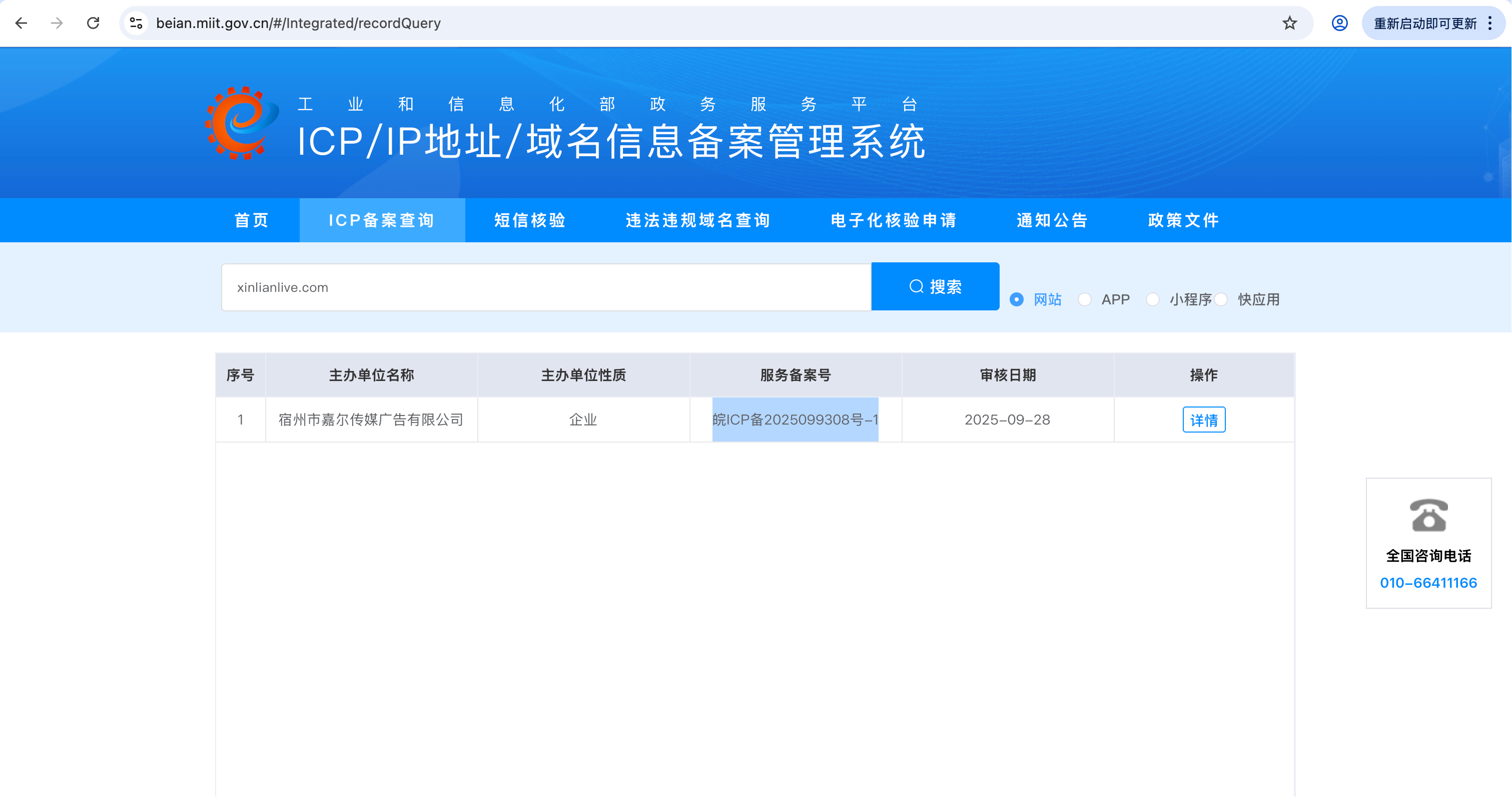Click the 搜索 search button
The image size is (1512, 797).
point(935,287)
